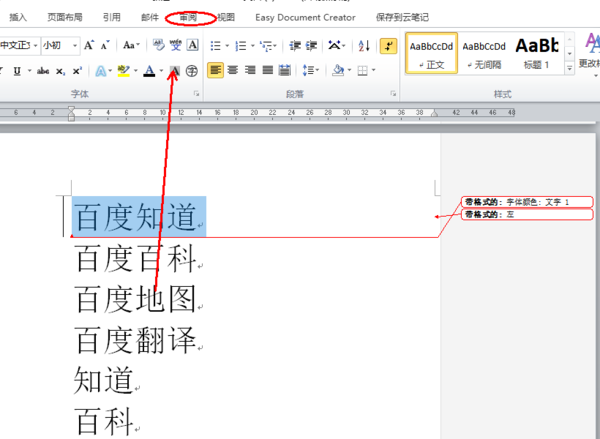The image size is (600, 439).
Task: Open the 视图 ribbon tab
Action: [226, 17]
